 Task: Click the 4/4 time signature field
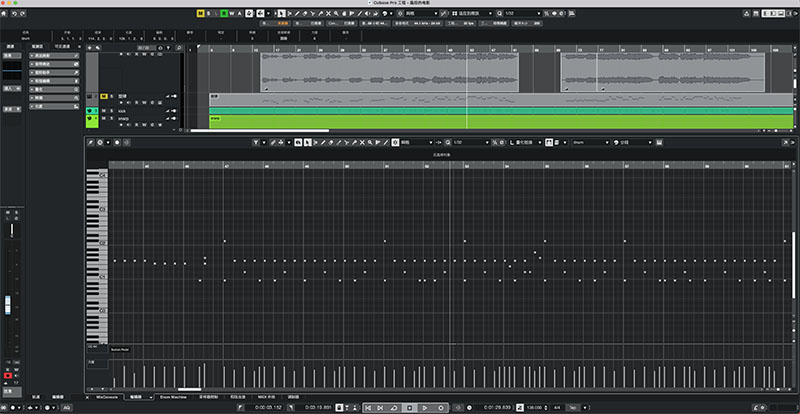point(557,407)
